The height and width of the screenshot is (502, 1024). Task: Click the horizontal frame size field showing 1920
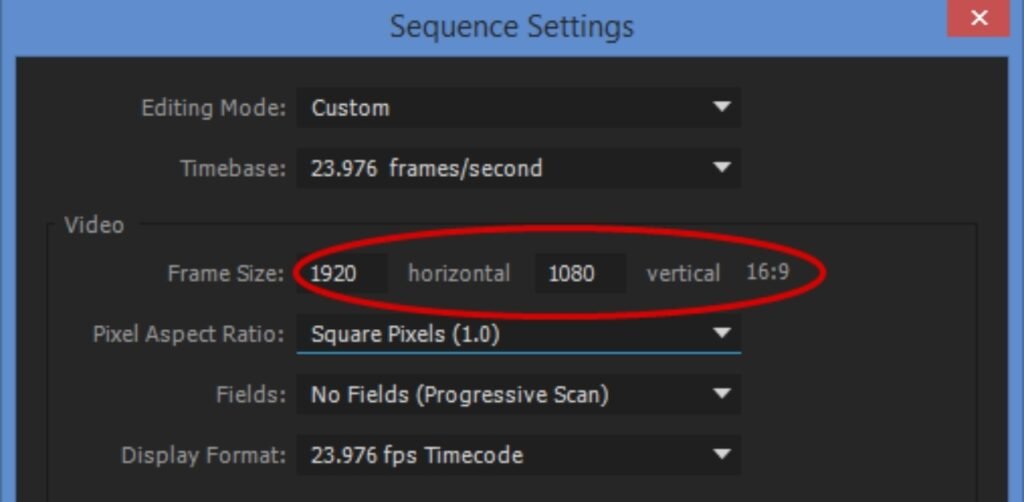pyautogui.click(x=342, y=274)
